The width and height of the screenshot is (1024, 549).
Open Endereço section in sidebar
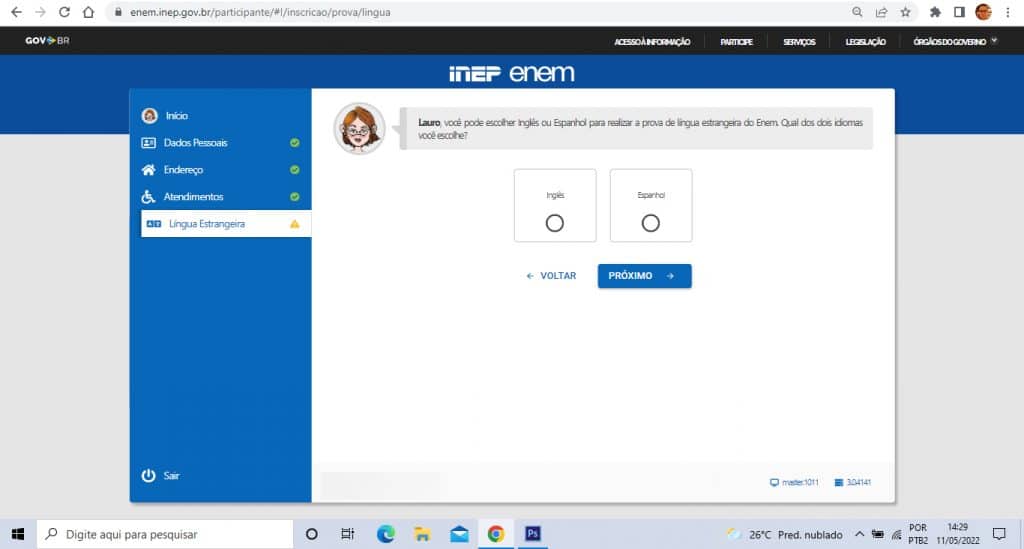pyautogui.click(x=183, y=170)
